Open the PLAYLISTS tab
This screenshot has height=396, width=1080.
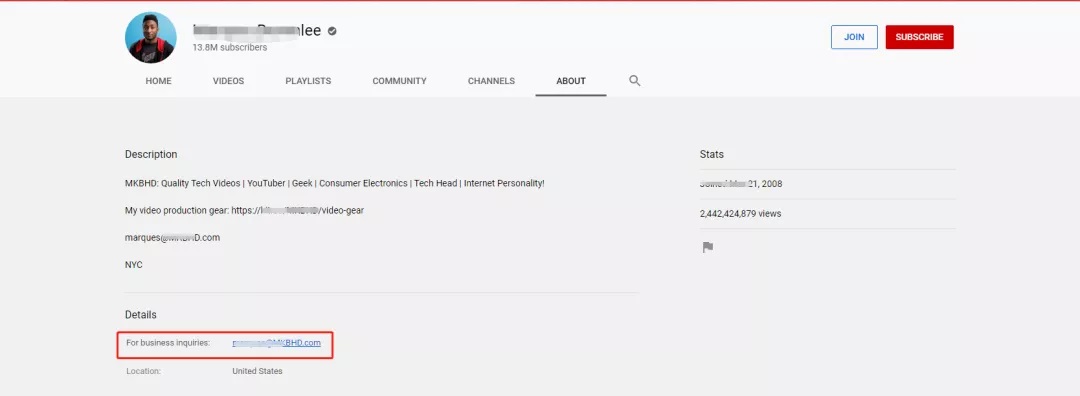309,81
